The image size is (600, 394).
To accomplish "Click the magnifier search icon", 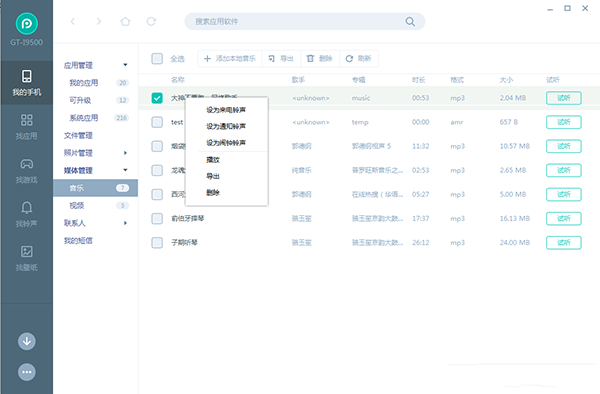I will 410,21.
